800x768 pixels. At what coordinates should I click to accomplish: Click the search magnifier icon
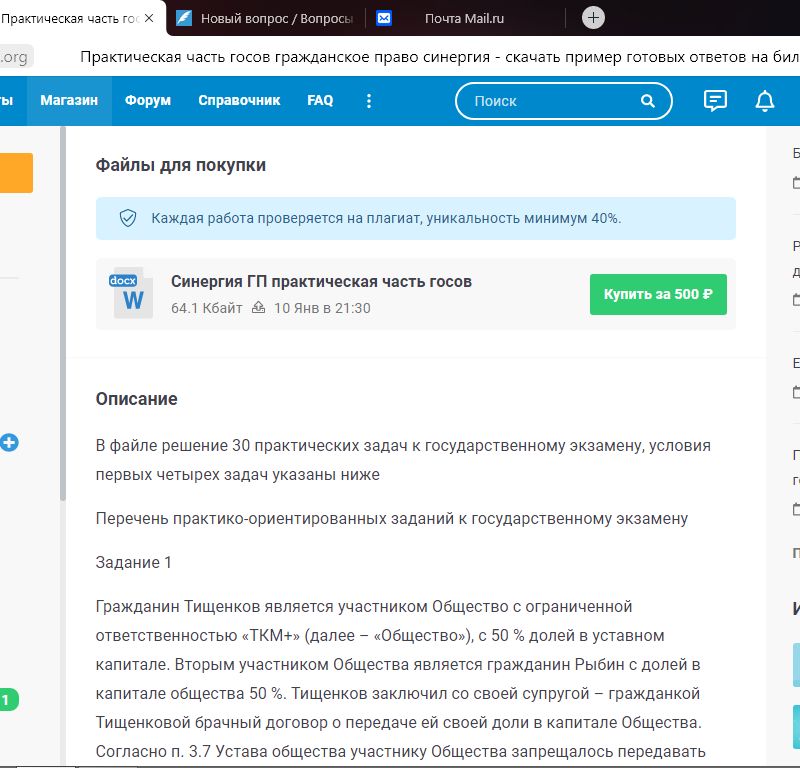click(x=647, y=101)
